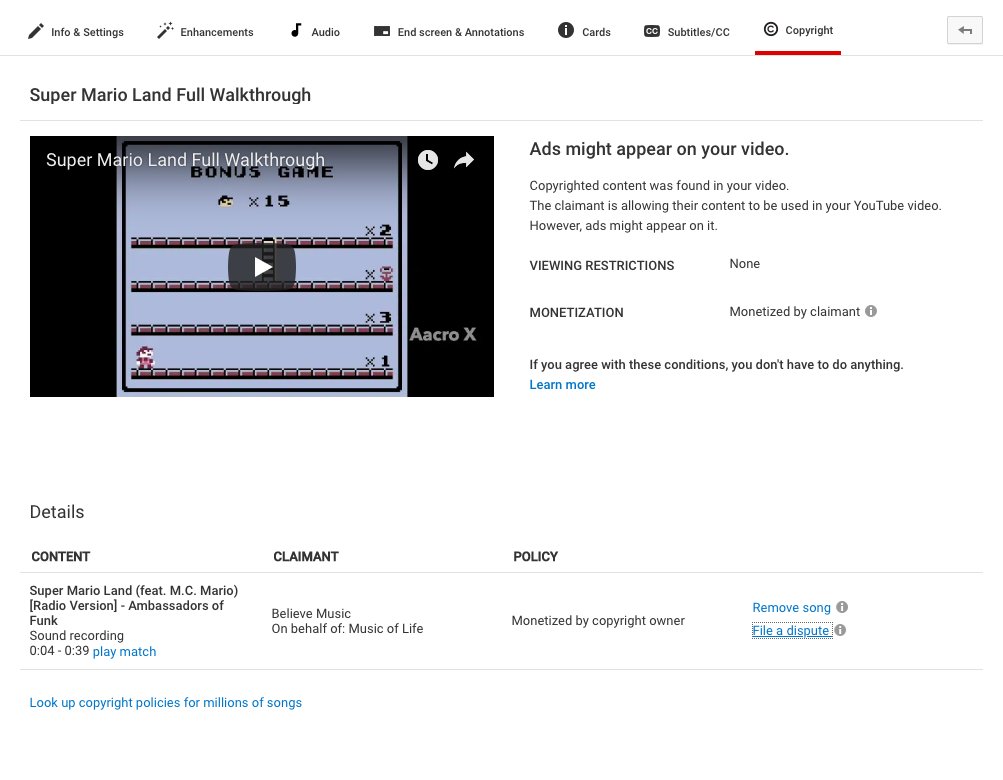Click the Aacro X watermark in the video
Viewport: 1003px width, 780px height.
coord(443,334)
